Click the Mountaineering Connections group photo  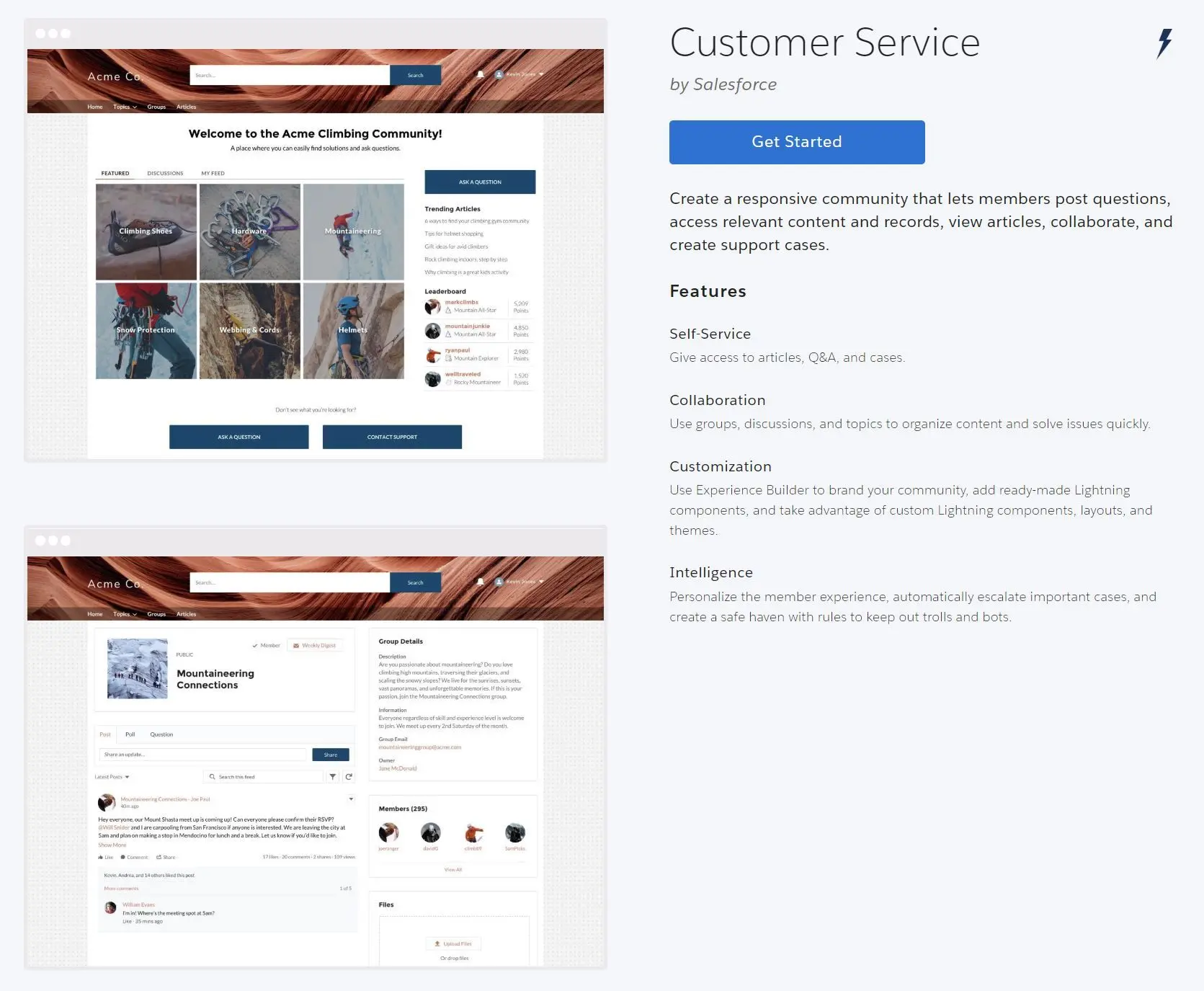click(x=138, y=668)
